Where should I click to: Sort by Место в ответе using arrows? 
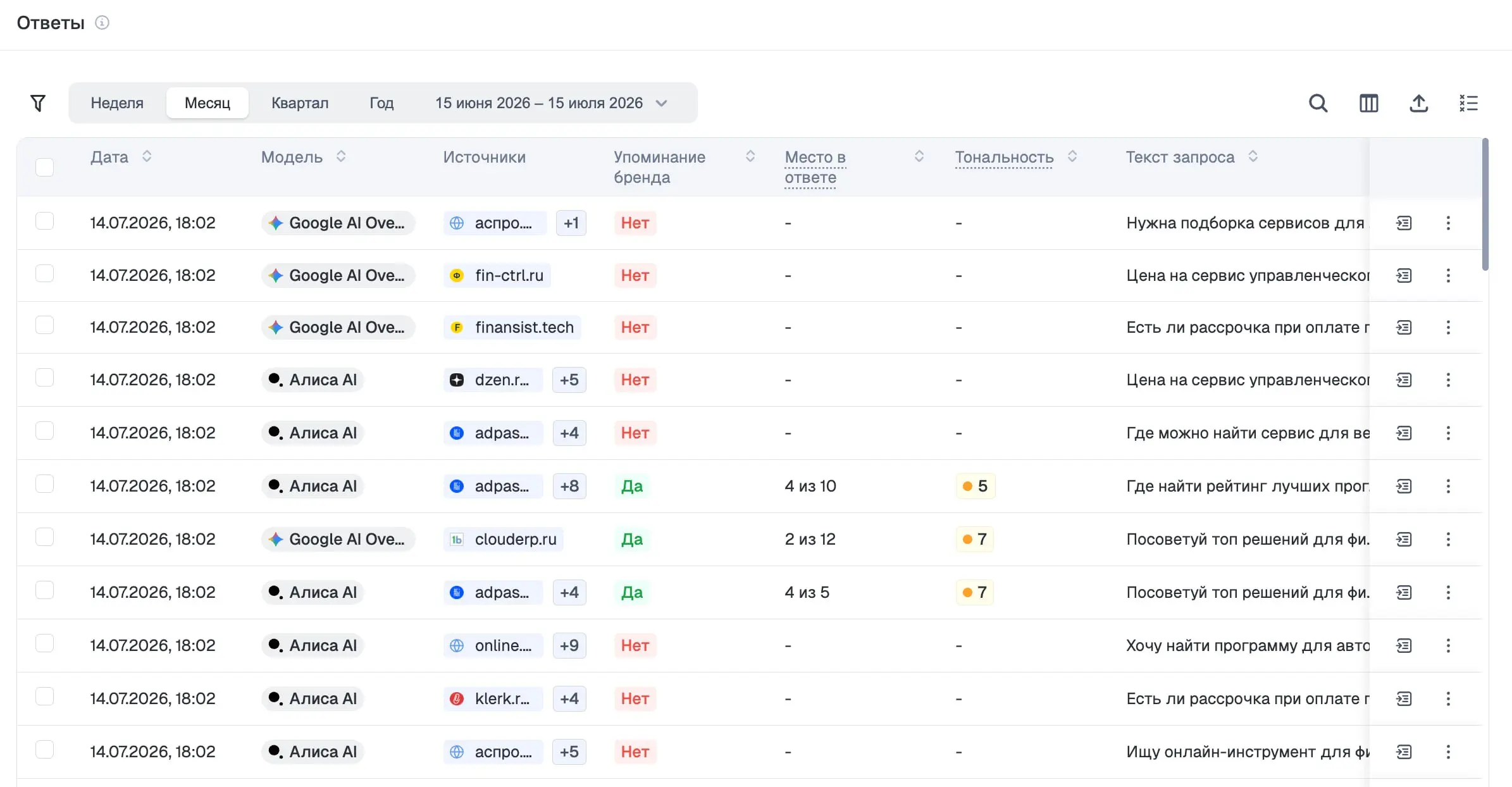point(919,156)
